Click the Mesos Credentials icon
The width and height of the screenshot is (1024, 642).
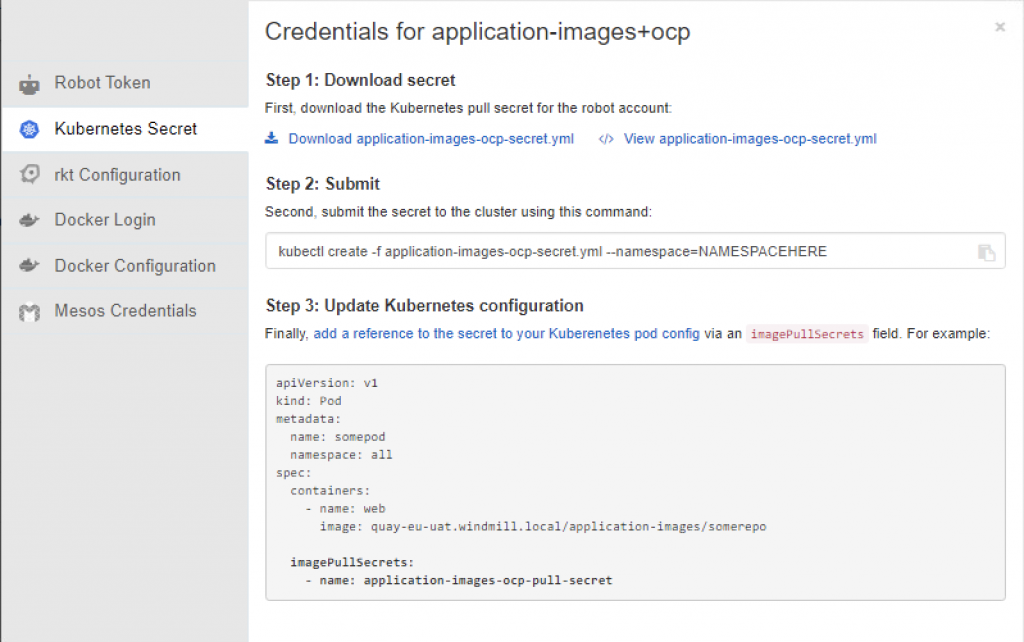(x=29, y=312)
